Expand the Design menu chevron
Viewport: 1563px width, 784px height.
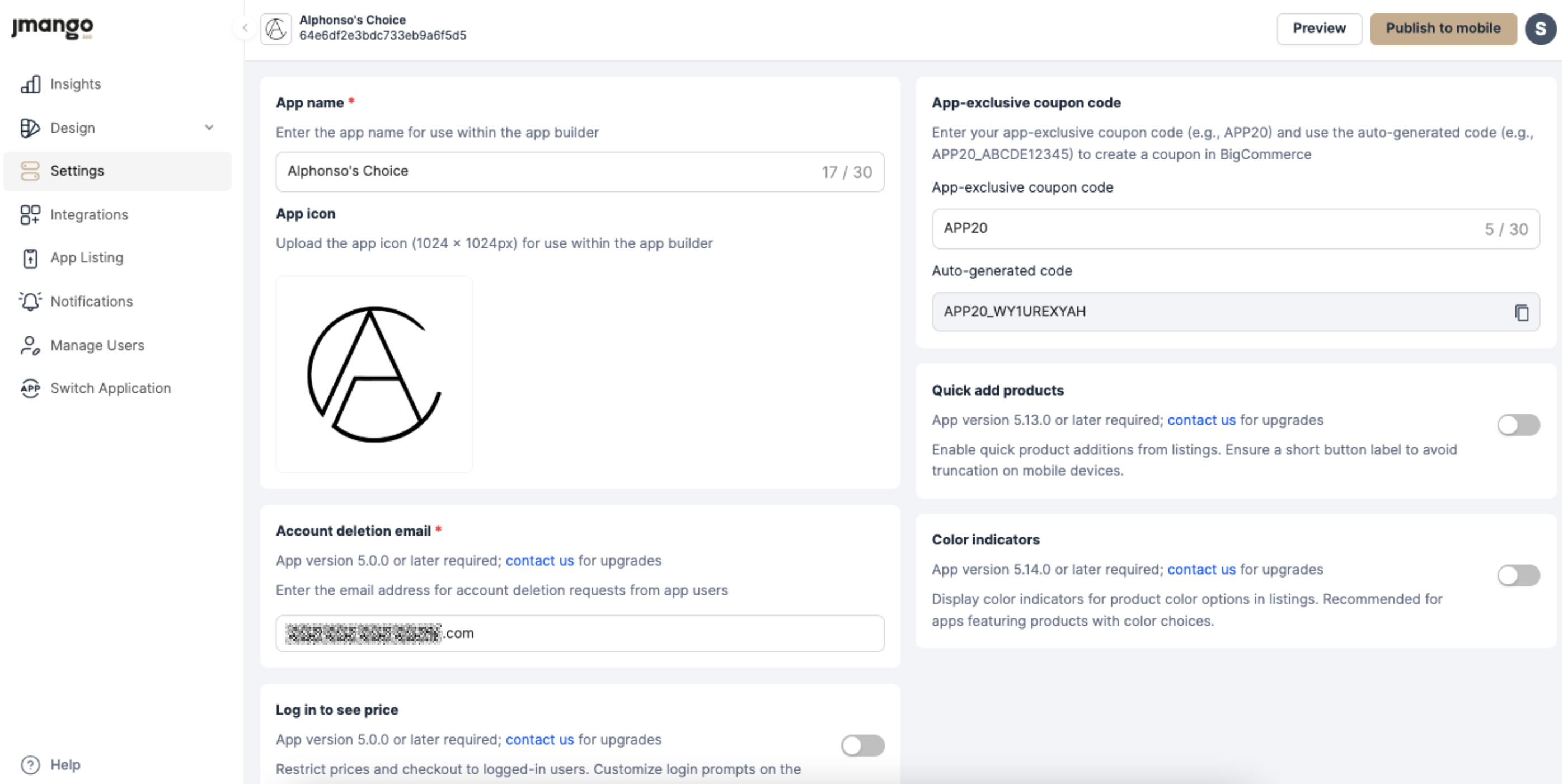pos(209,128)
